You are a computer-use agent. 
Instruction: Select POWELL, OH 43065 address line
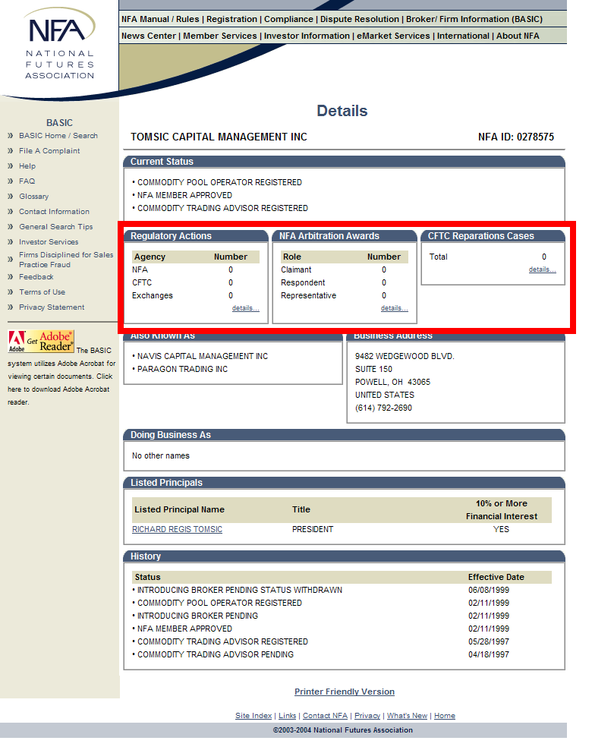coord(393,382)
